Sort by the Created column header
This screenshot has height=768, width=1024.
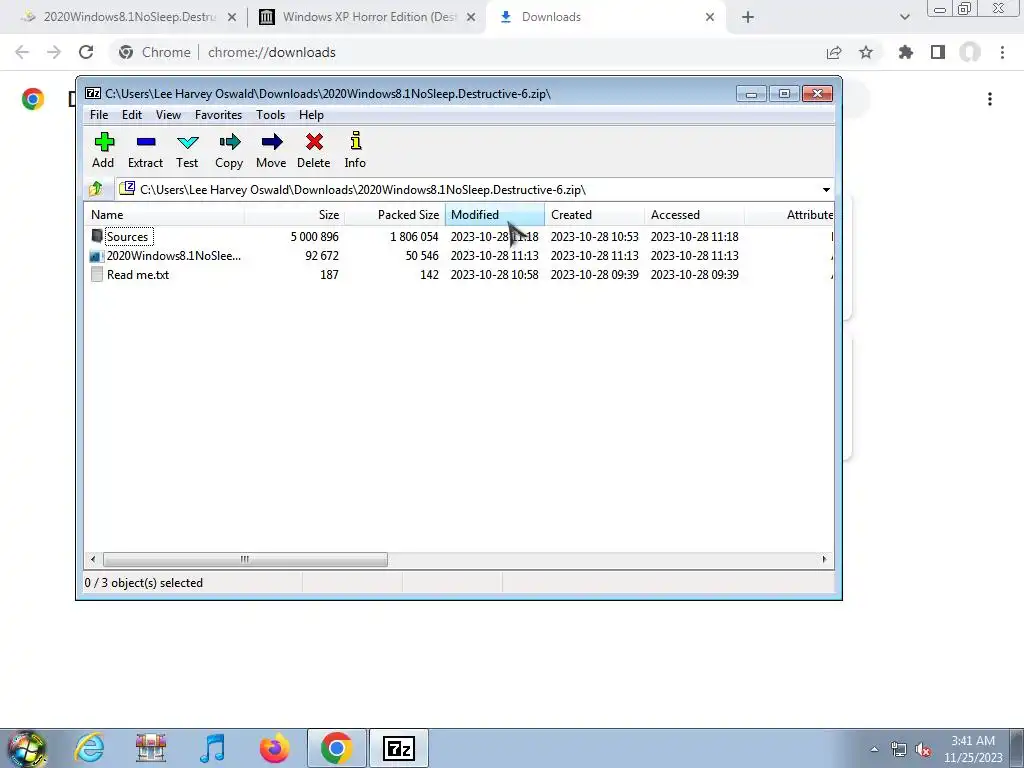tap(594, 215)
